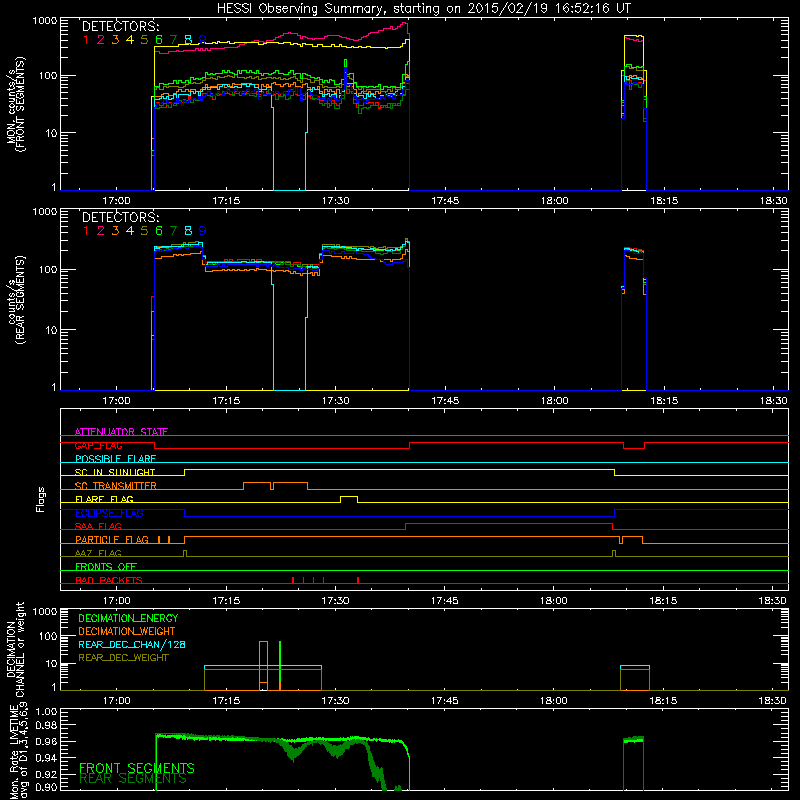Click DECIMATION CHANNEL or weight axis title

tap(16, 649)
